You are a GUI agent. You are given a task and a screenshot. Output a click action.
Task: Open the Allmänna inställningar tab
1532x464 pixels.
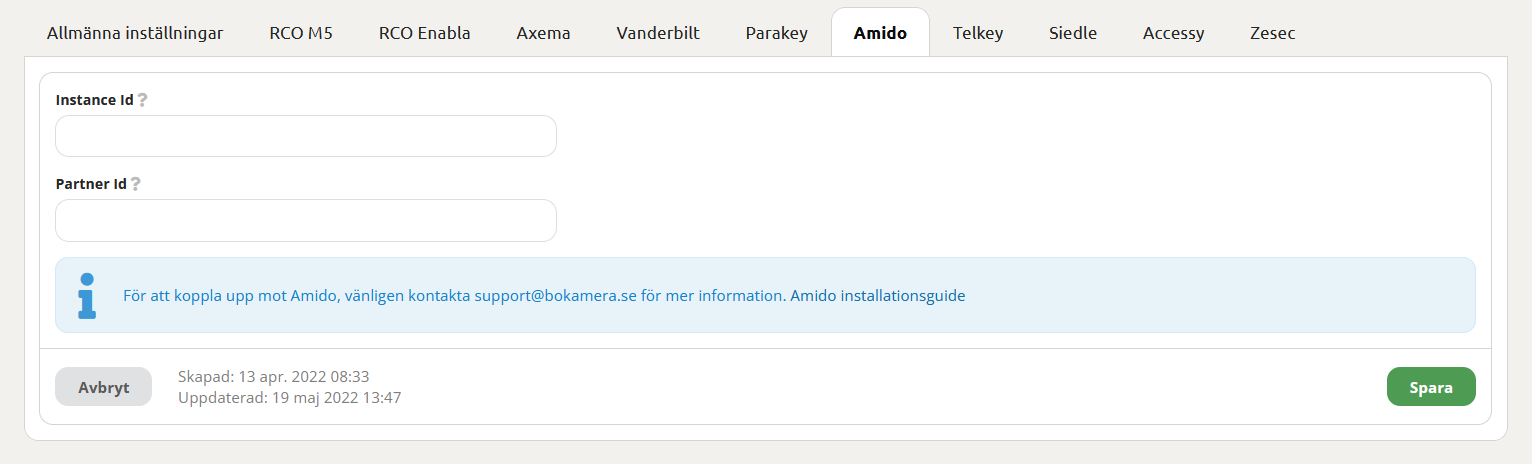[135, 33]
